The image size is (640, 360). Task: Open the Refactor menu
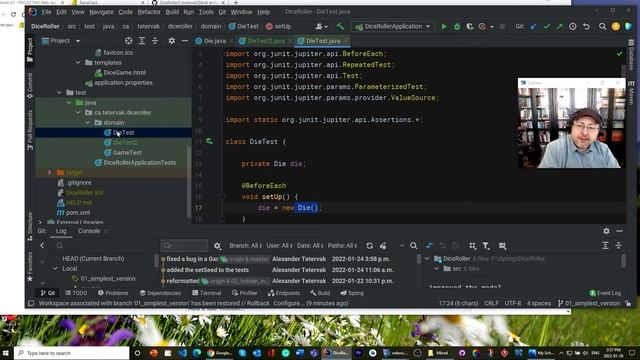pos(149,12)
